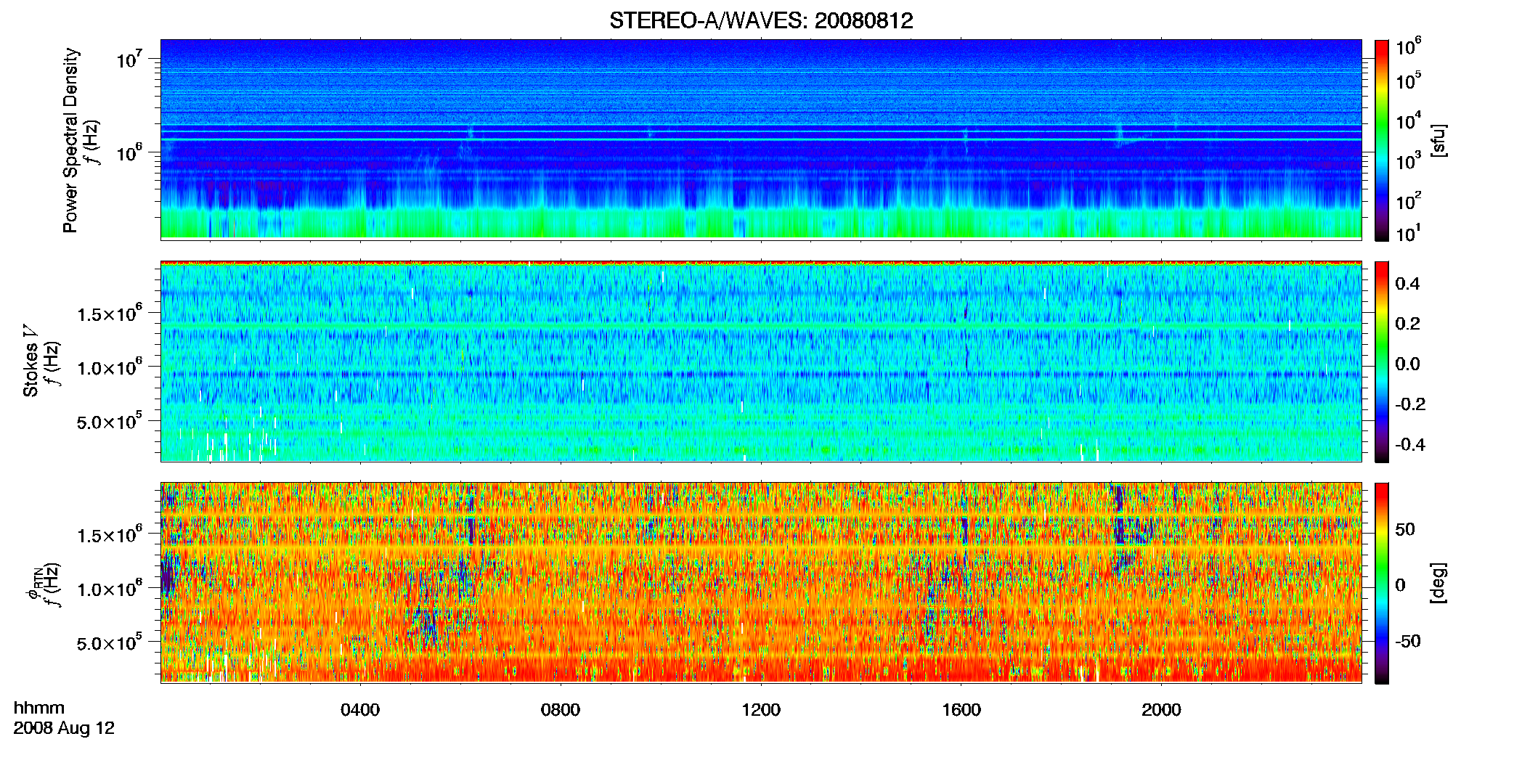Select the "1200" time axis label
Image resolution: width=1522 pixels, height=784 pixels.
tap(761, 710)
